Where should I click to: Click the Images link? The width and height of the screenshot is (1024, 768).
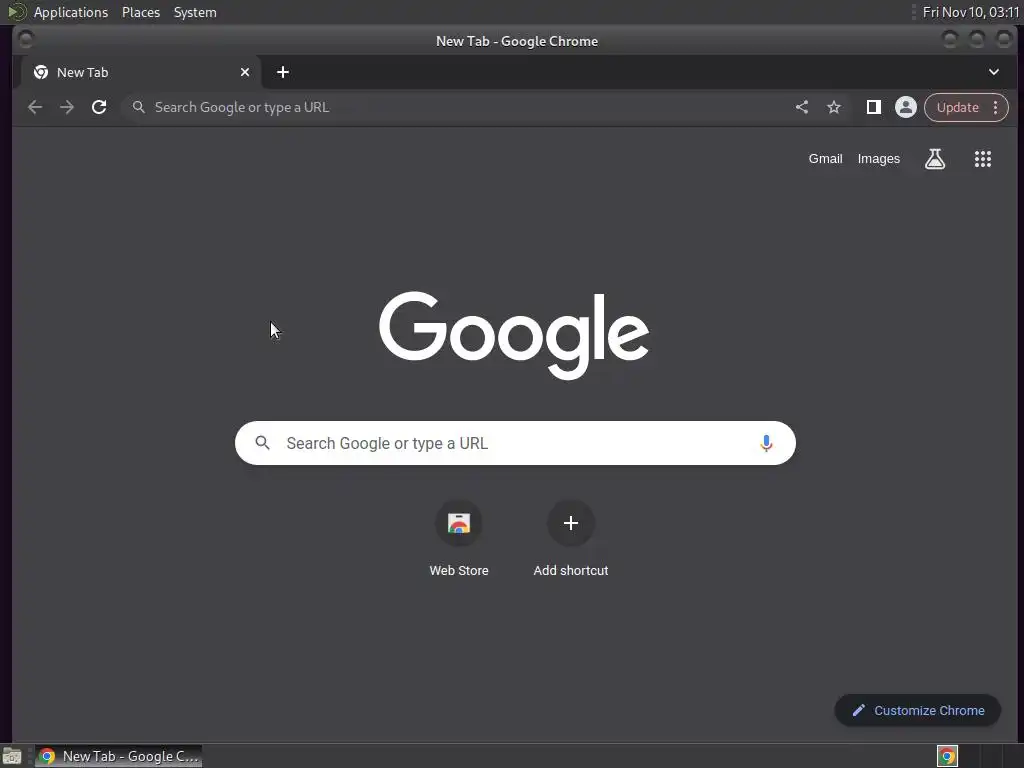pyautogui.click(x=878, y=159)
